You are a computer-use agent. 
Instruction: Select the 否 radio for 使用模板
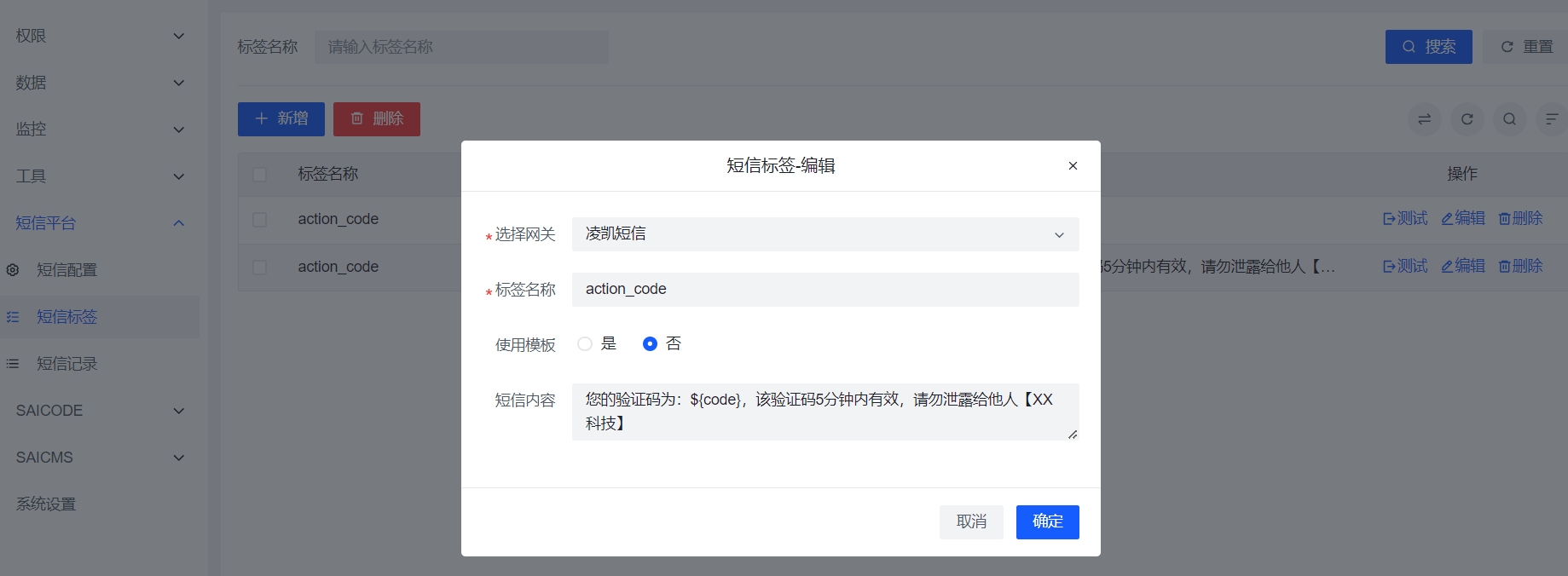point(650,344)
